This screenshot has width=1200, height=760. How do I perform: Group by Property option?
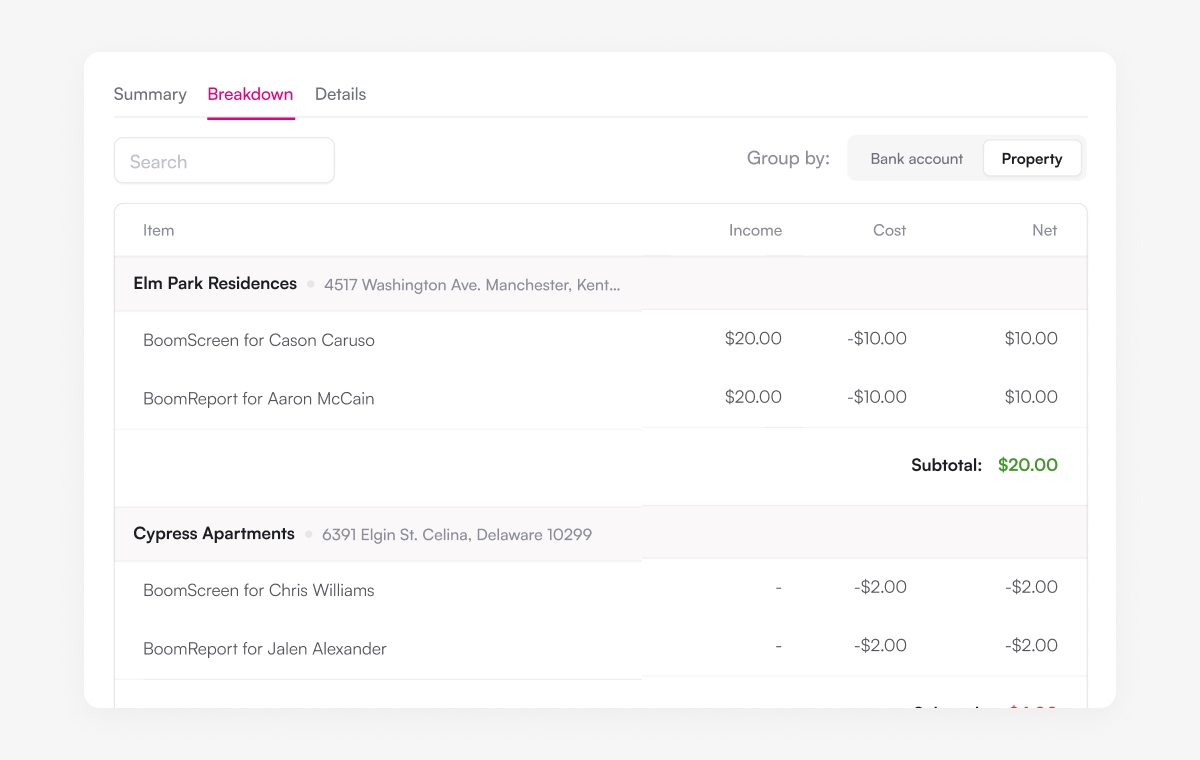tap(1032, 159)
